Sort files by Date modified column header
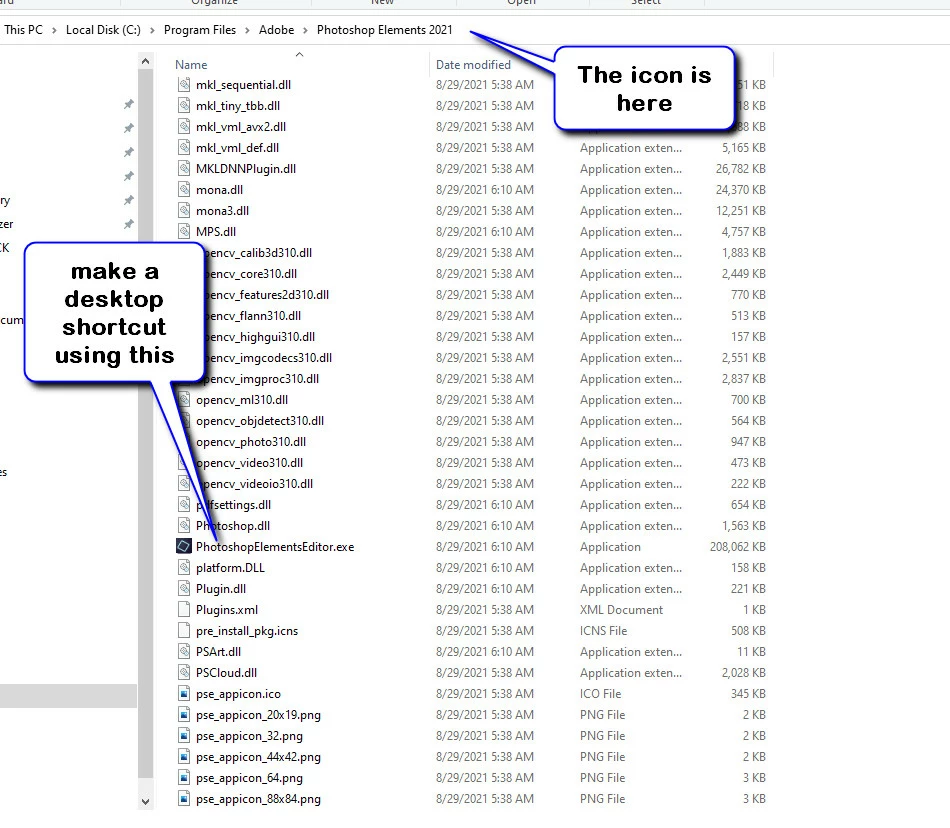950x828 pixels. (x=473, y=65)
